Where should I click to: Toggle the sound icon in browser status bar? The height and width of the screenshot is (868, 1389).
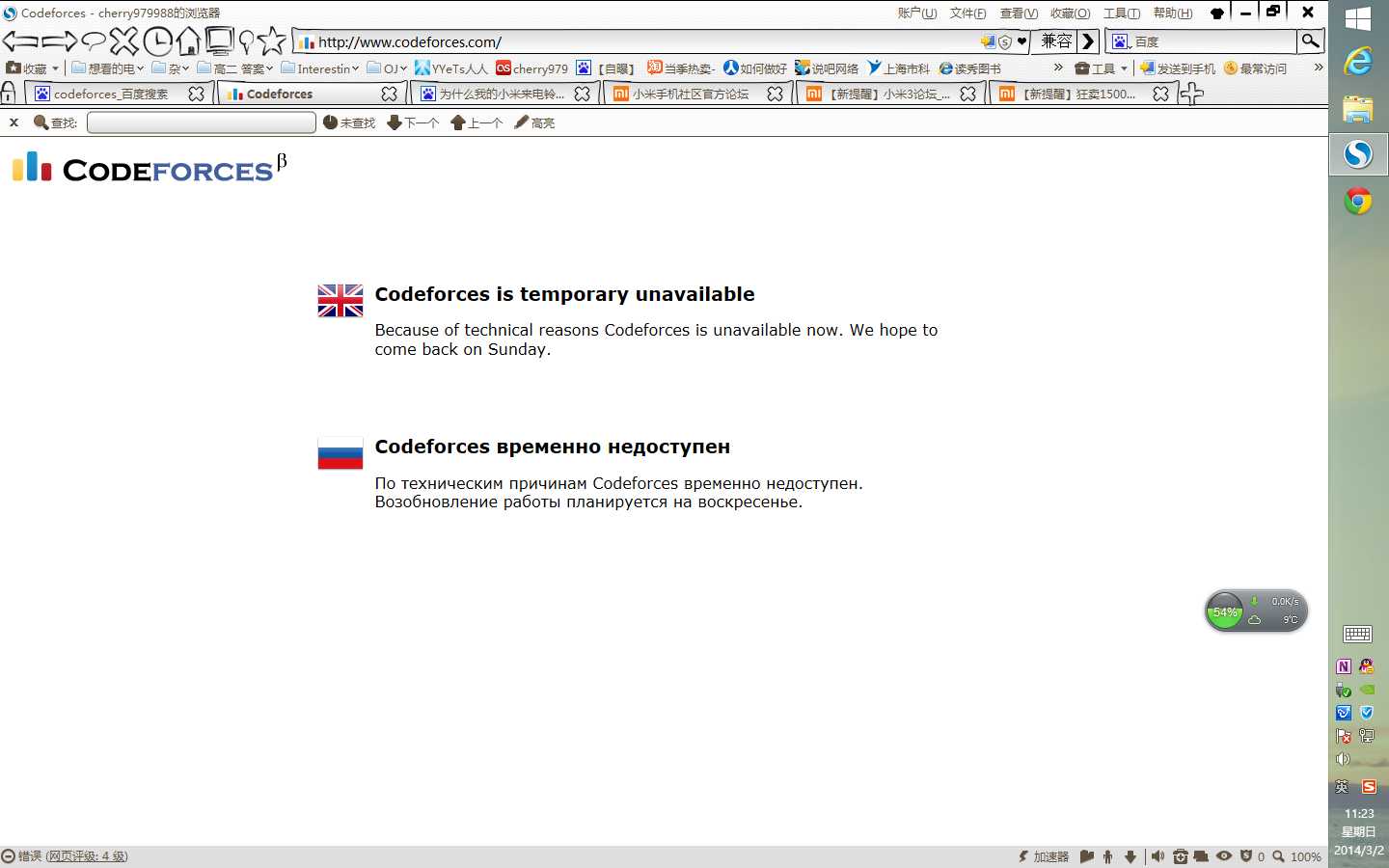tap(1157, 856)
